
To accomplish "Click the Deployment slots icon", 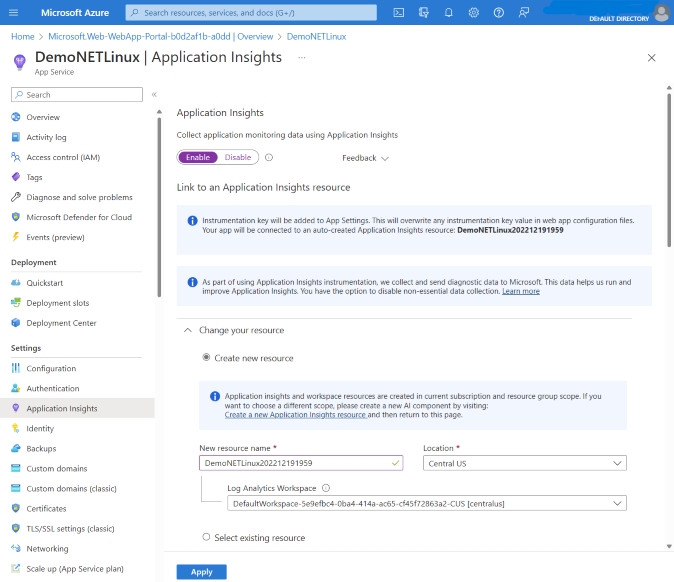I will (x=16, y=303).
